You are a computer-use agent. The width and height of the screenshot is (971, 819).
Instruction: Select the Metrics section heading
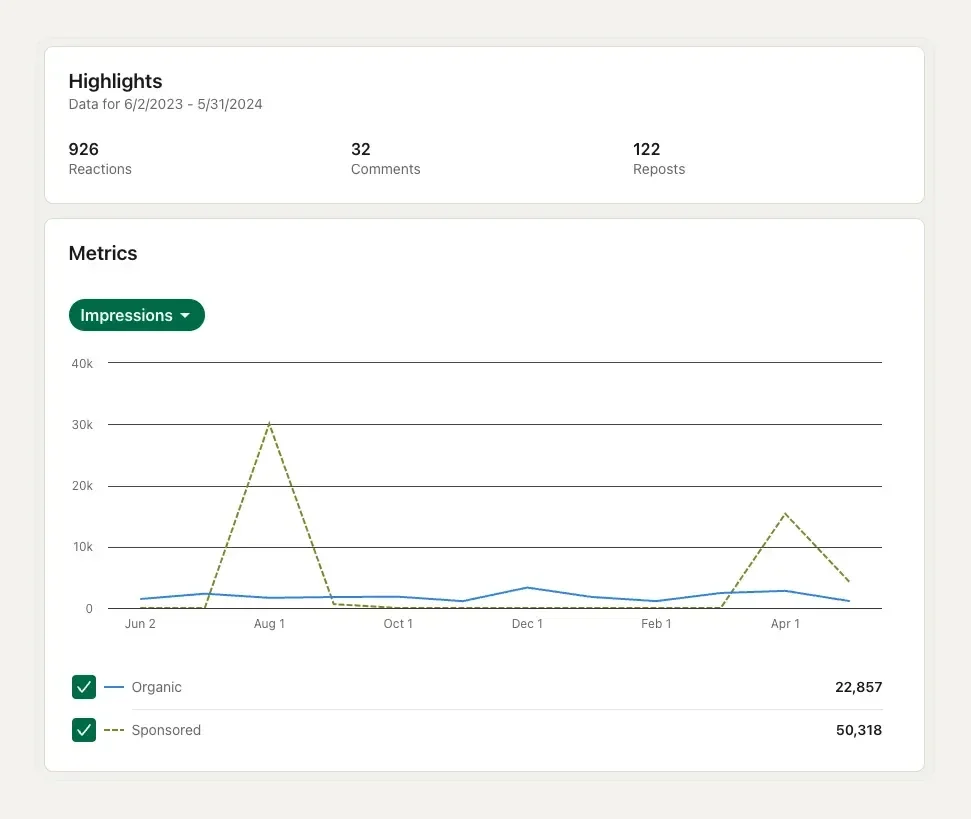pyautogui.click(x=103, y=253)
